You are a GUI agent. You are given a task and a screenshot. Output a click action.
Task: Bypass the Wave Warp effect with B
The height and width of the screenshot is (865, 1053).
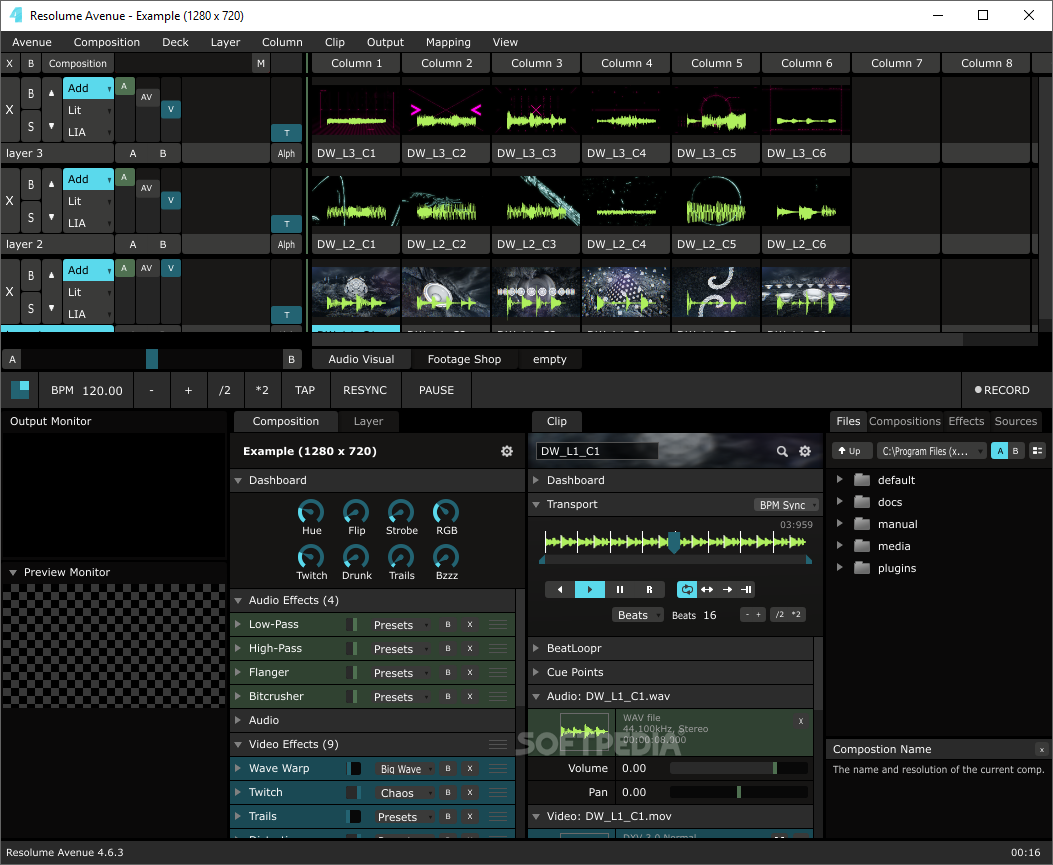(448, 768)
